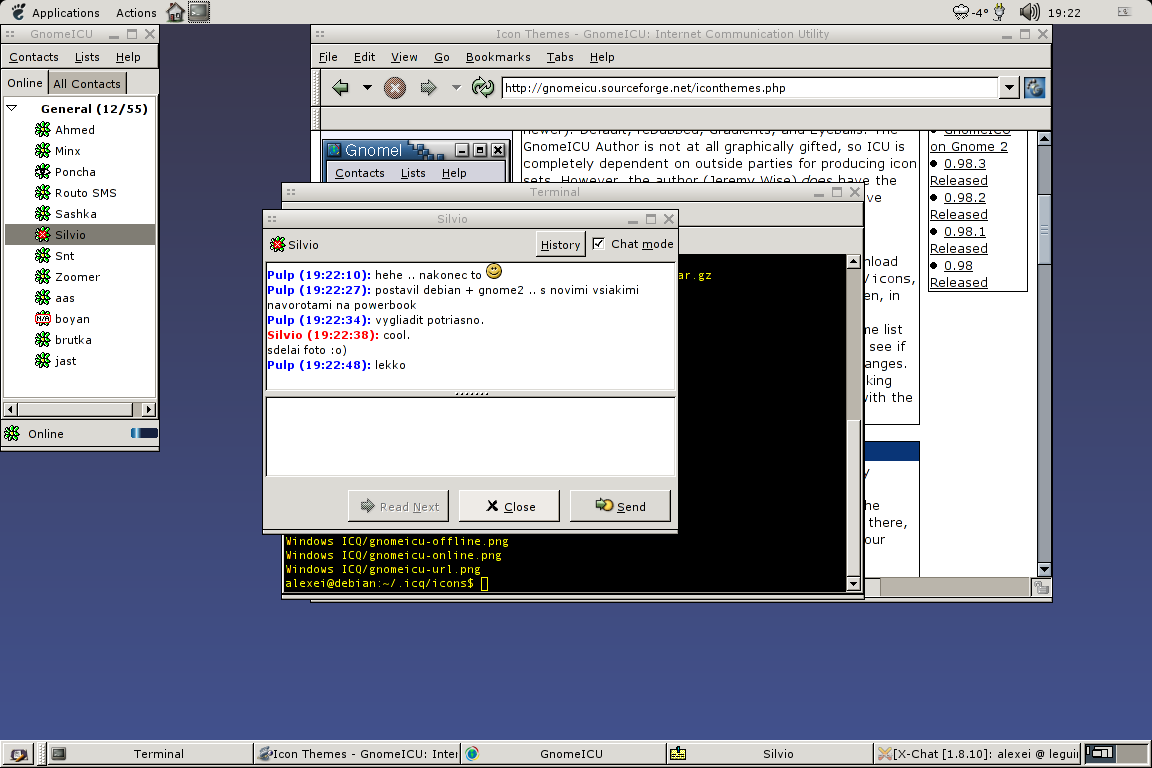Image resolution: width=1152 pixels, height=768 pixels.
Task: Open the Forward button history dropdown
Action: 456,88
